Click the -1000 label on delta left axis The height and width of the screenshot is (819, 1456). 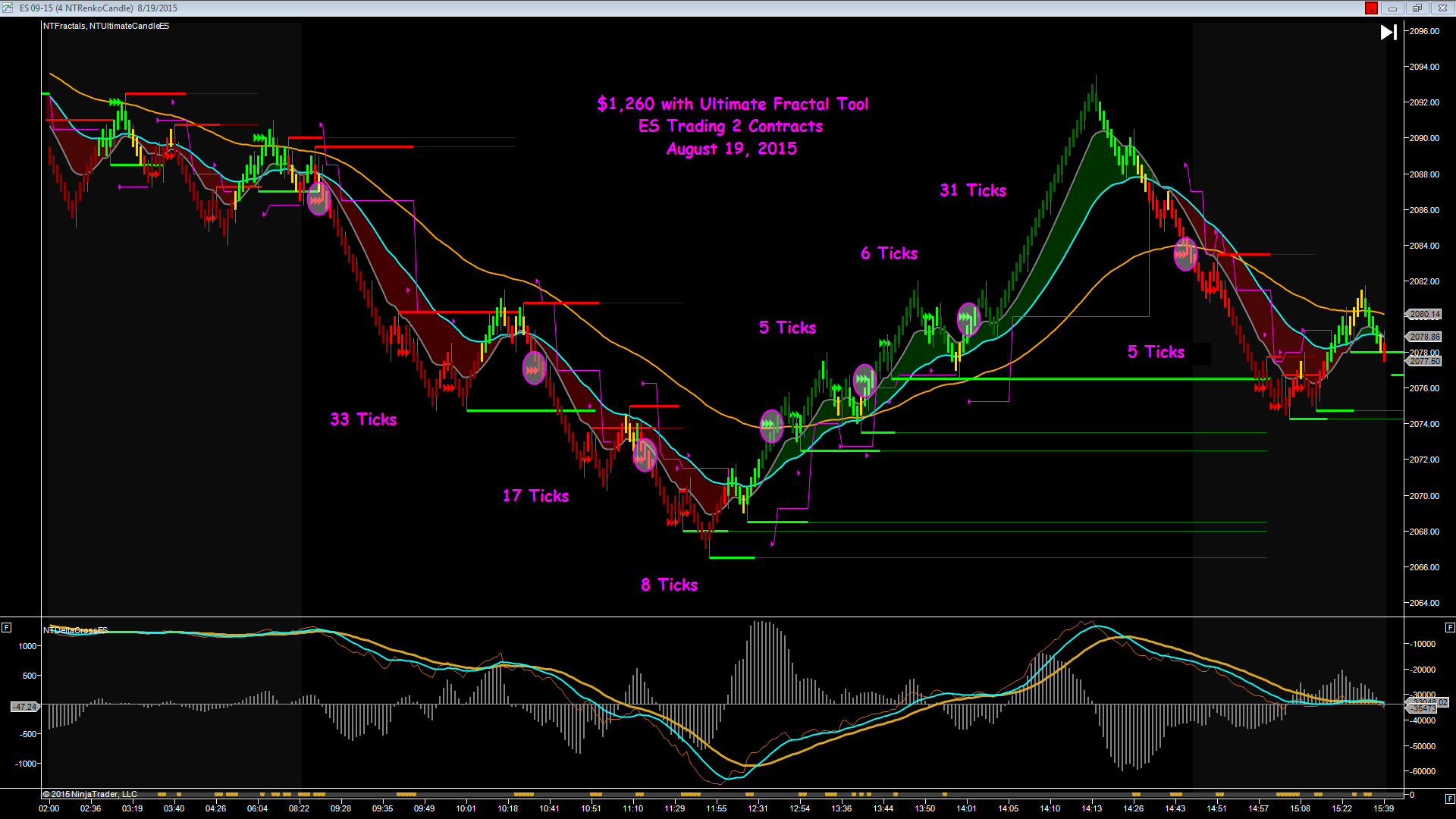[26, 764]
